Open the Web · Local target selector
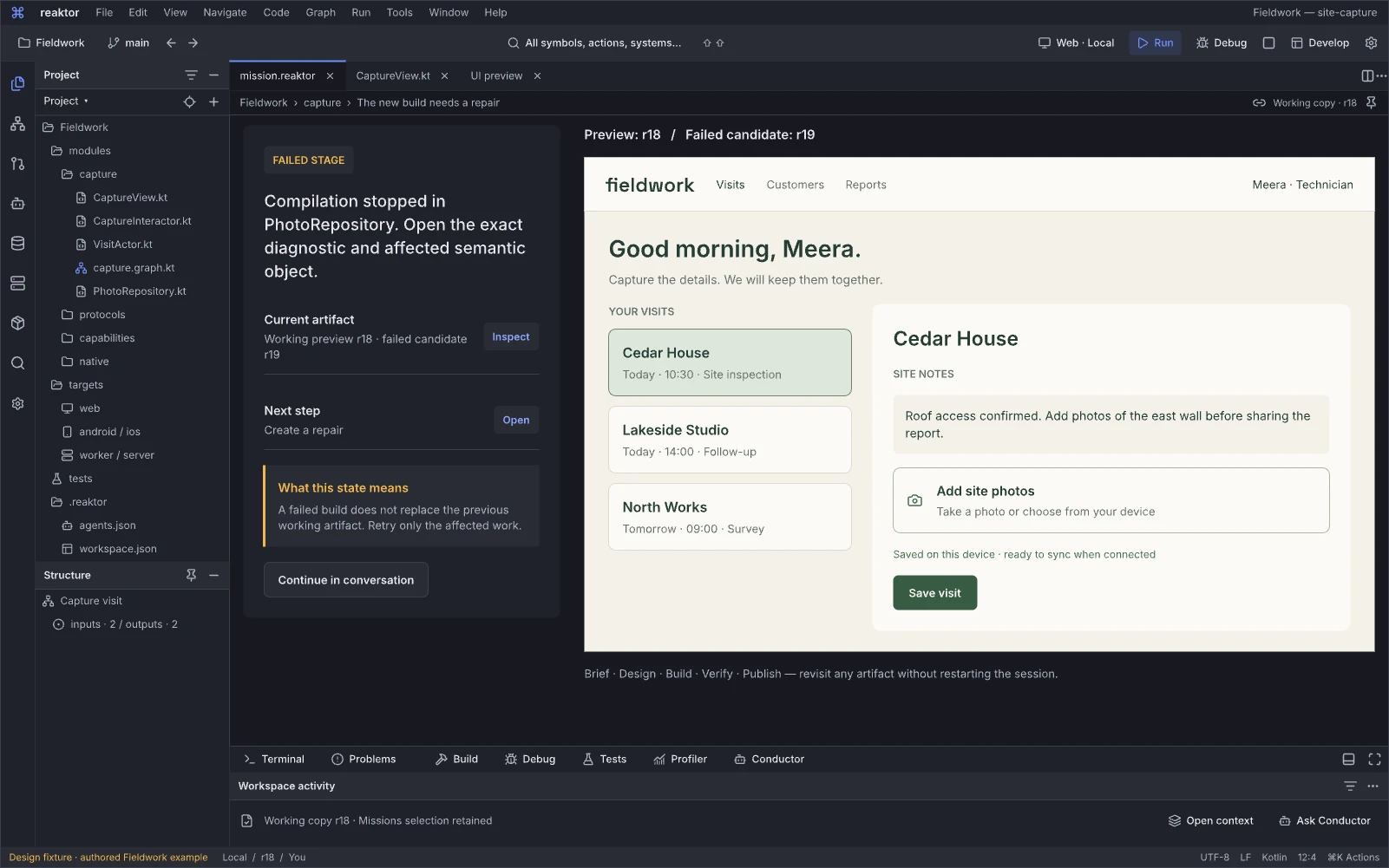The height and width of the screenshot is (868, 1389). [1076, 42]
